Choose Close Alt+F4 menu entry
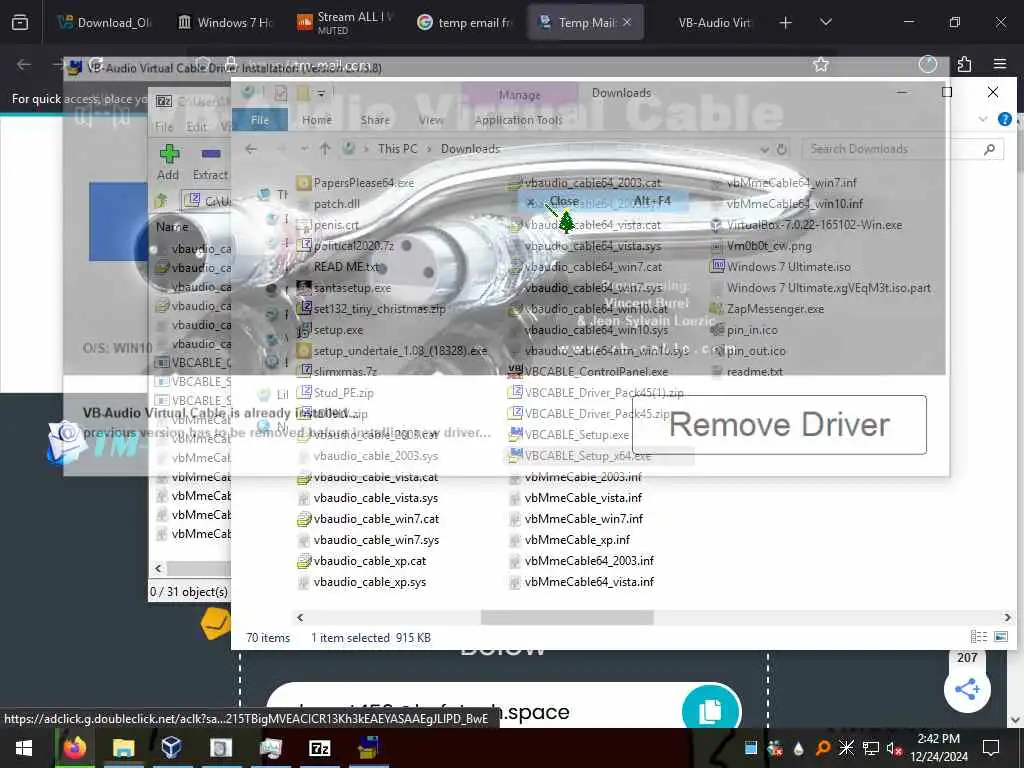This screenshot has width=1024, height=768. [x=603, y=201]
